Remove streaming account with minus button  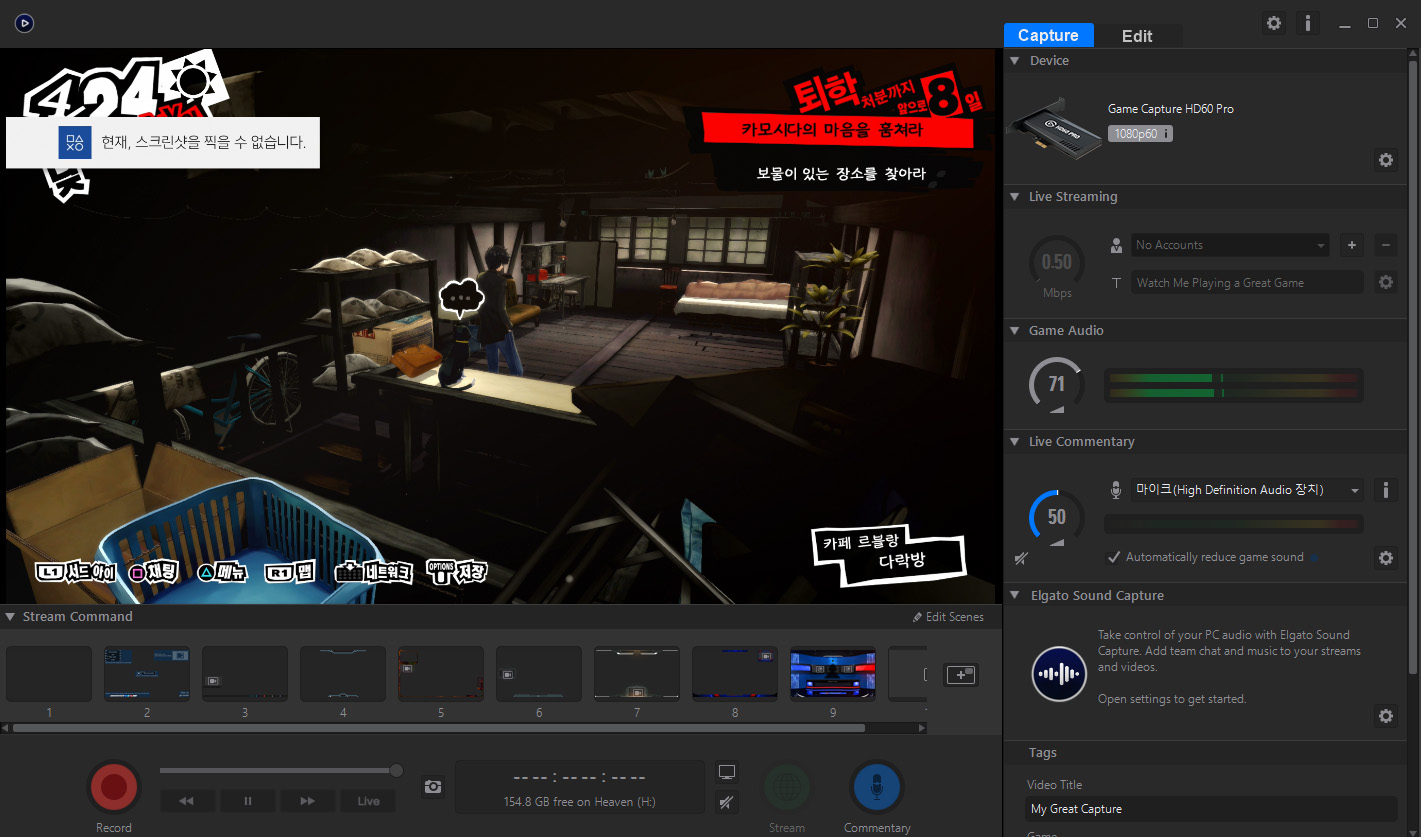point(1386,245)
